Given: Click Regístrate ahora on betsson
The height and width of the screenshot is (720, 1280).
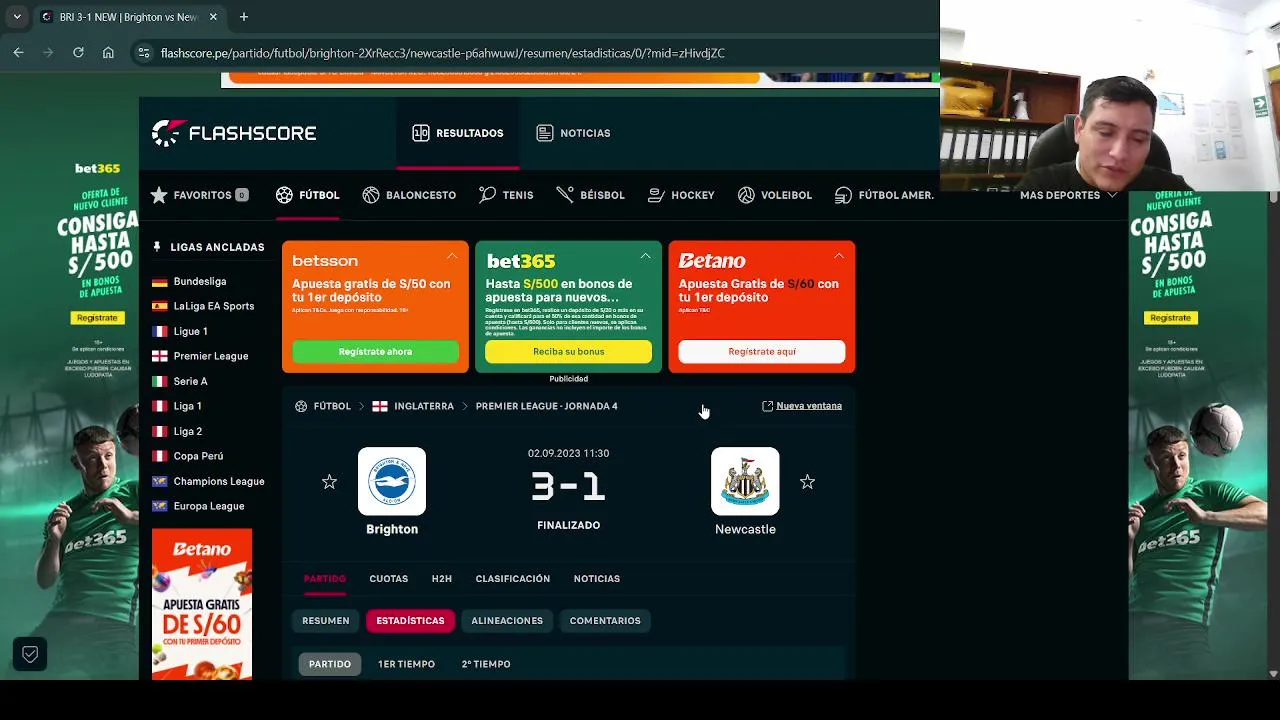Looking at the screenshot, I should [375, 351].
